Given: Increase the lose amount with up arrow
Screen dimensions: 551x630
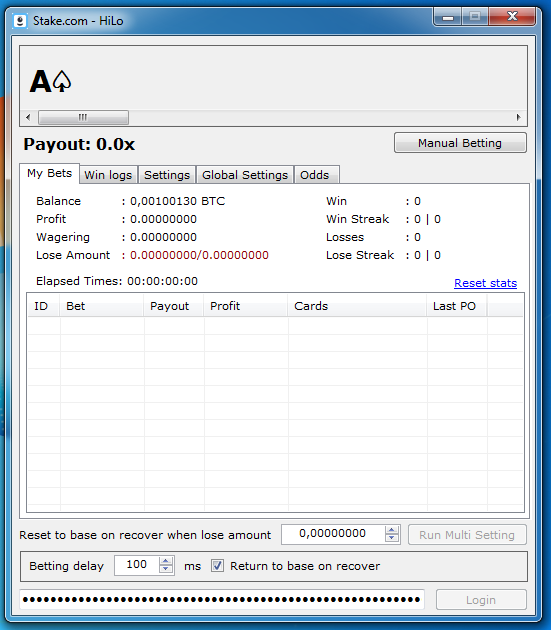Looking at the screenshot, I should [x=392, y=530].
